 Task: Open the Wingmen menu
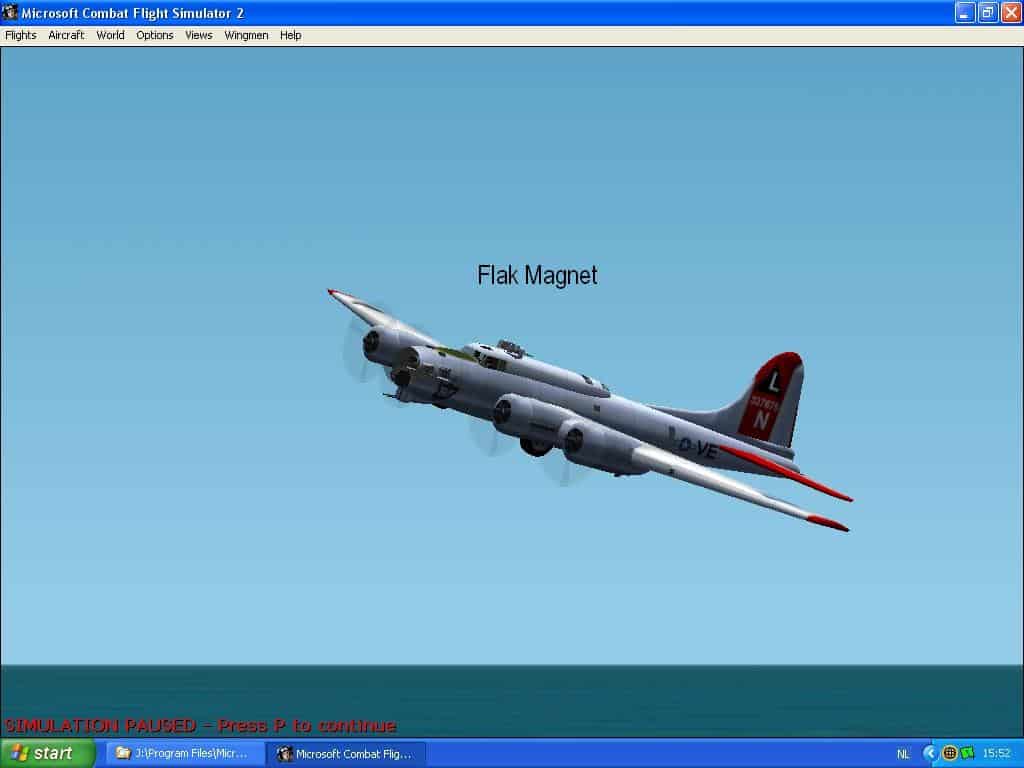pyautogui.click(x=246, y=35)
